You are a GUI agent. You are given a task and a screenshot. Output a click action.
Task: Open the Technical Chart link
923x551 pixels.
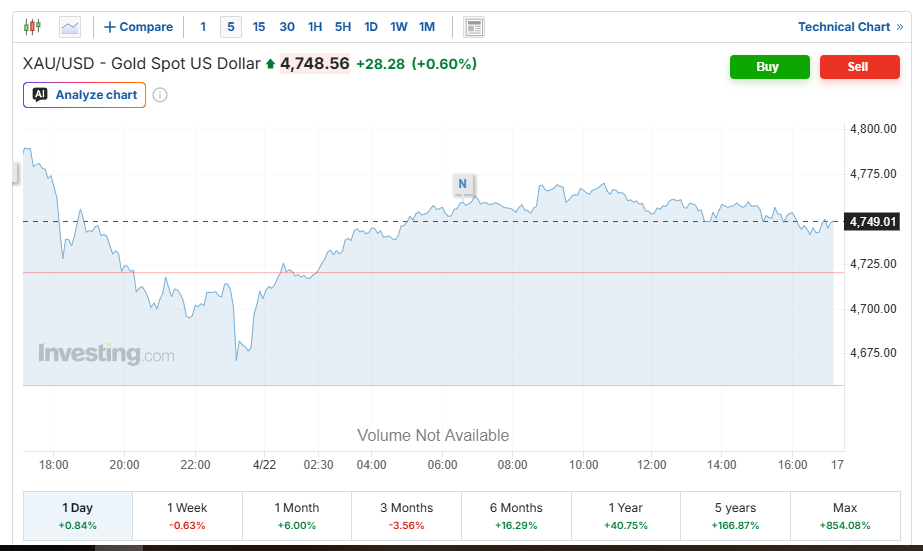pos(849,27)
